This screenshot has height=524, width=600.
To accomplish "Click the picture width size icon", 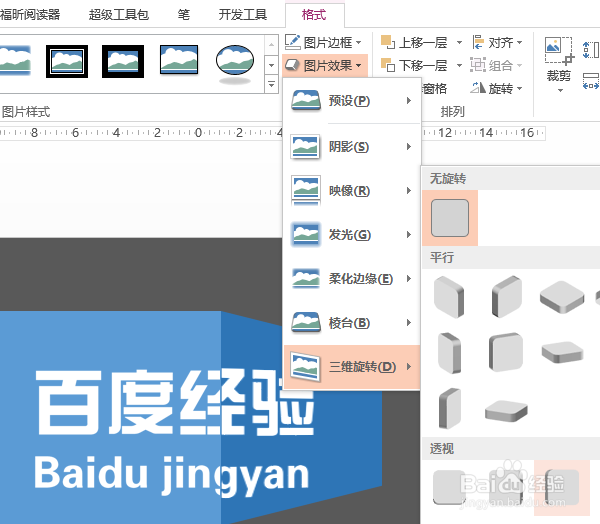I will point(590,81).
